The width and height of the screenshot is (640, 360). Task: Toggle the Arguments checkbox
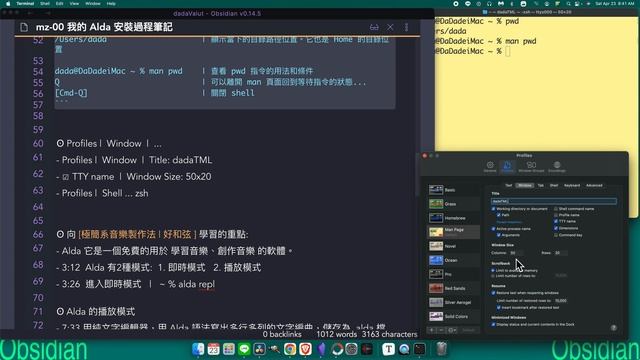coord(499,235)
